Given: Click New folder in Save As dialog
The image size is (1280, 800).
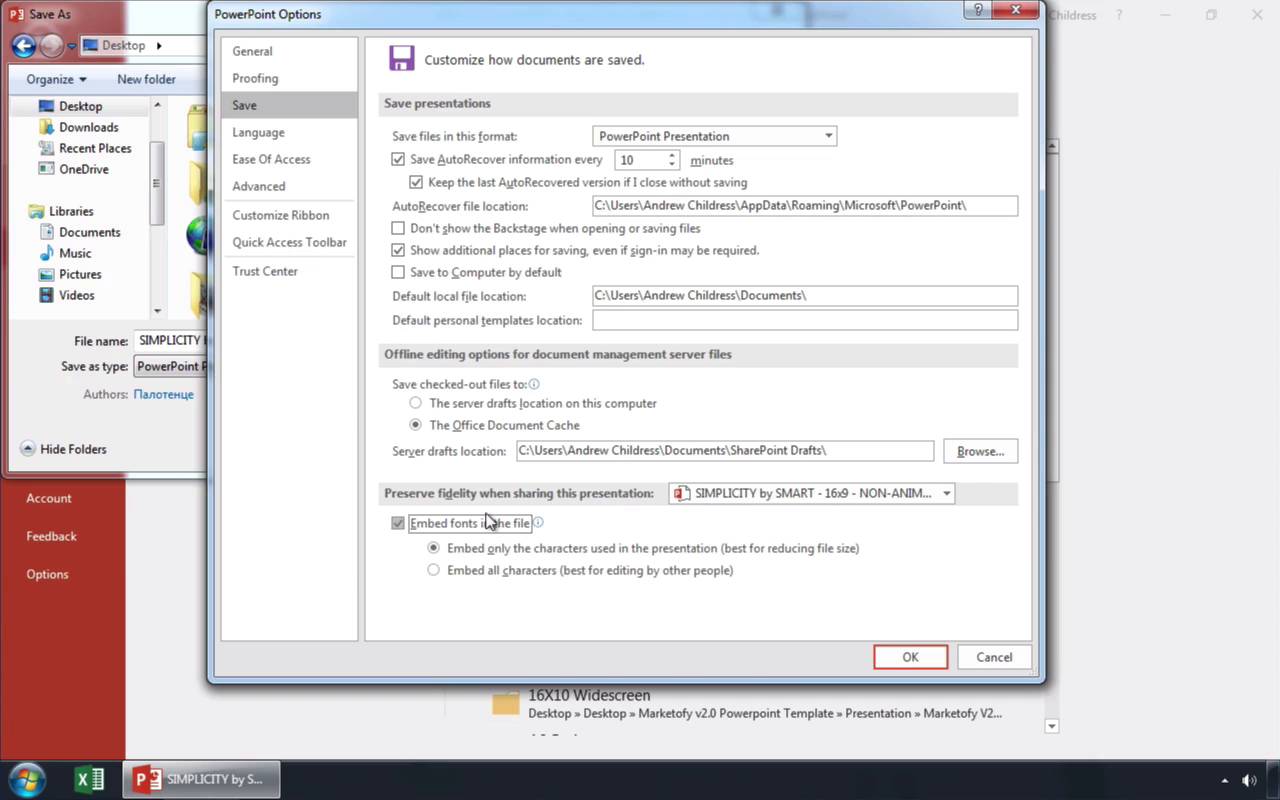Looking at the screenshot, I should (146, 79).
